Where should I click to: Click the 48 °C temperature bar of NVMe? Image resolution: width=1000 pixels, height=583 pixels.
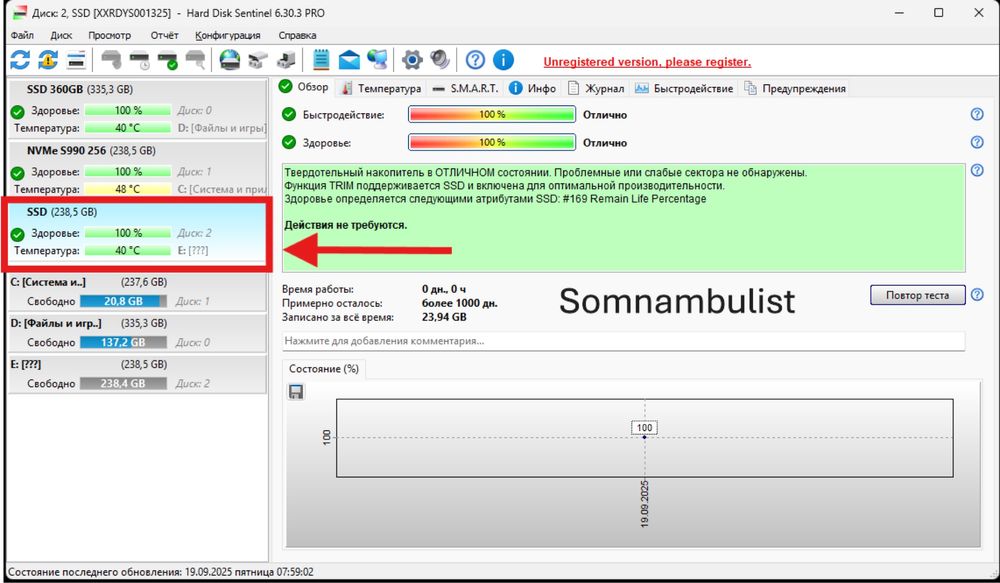pyautogui.click(x=128, y=189)
